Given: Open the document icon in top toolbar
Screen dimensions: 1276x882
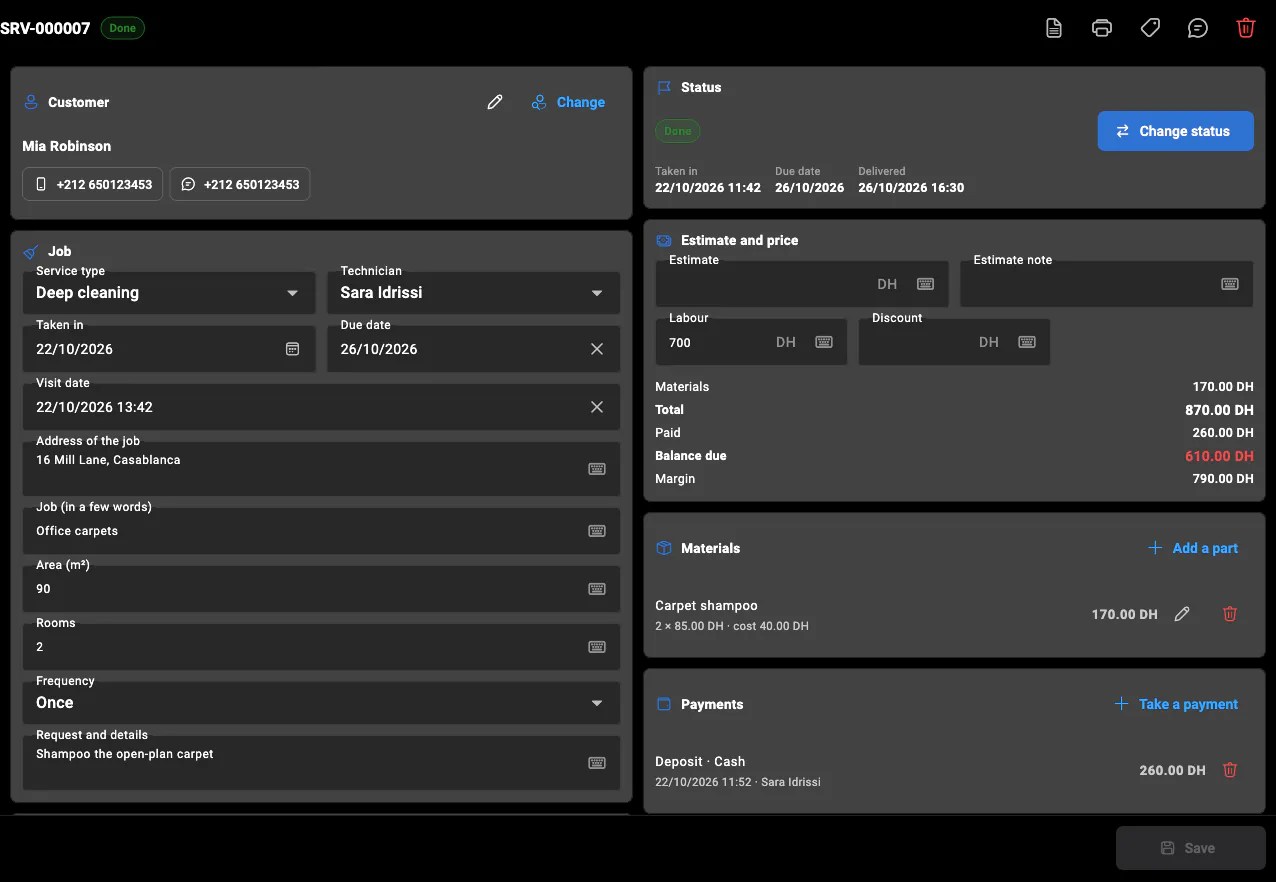Looking at the screenshot, I should coord(1054,28).
